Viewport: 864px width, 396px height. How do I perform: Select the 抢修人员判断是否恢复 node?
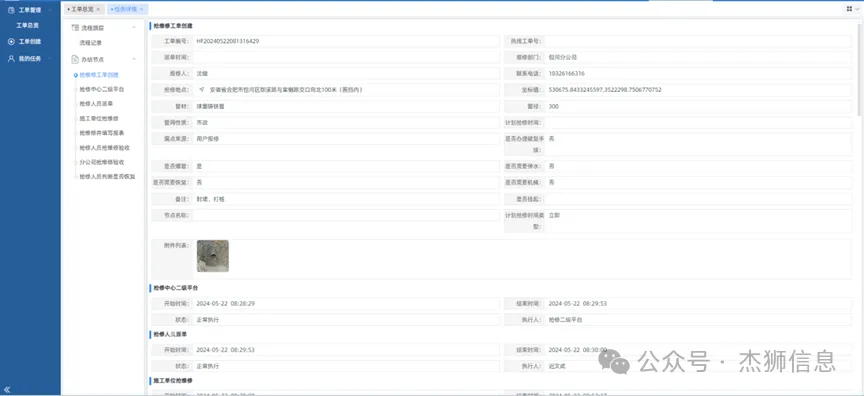pos(107,177)
